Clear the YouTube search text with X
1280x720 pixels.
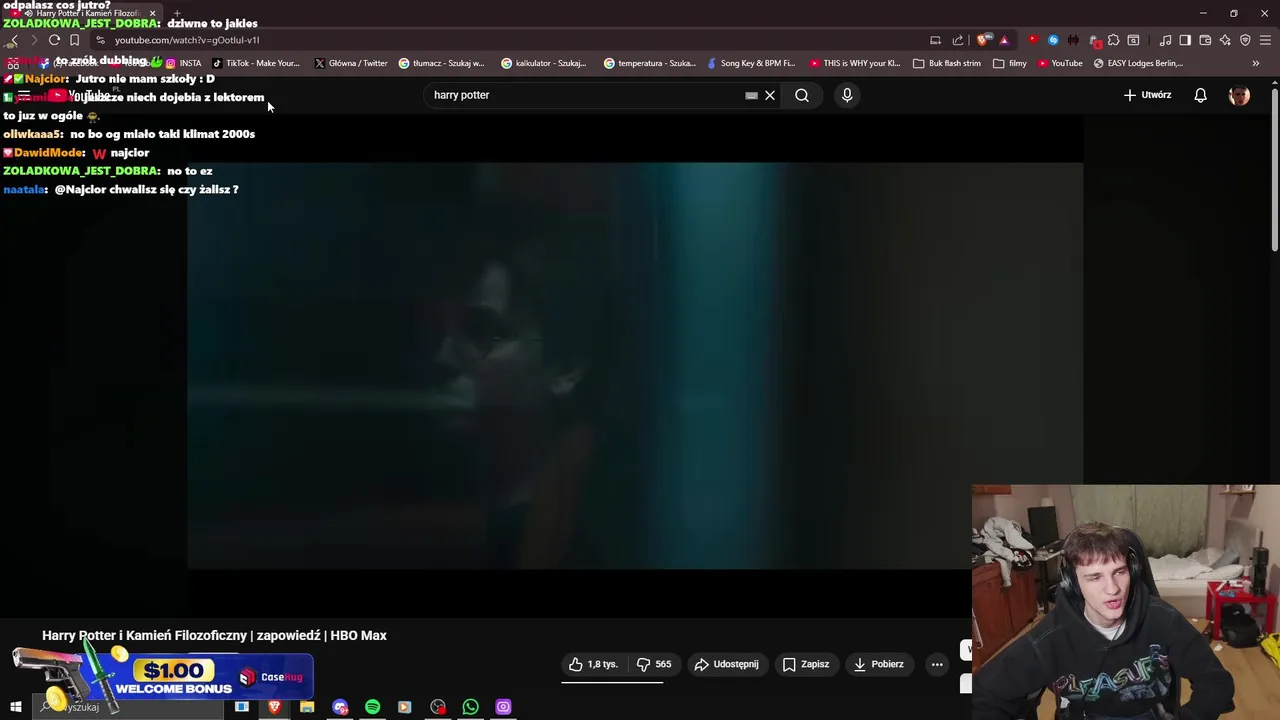770,95
